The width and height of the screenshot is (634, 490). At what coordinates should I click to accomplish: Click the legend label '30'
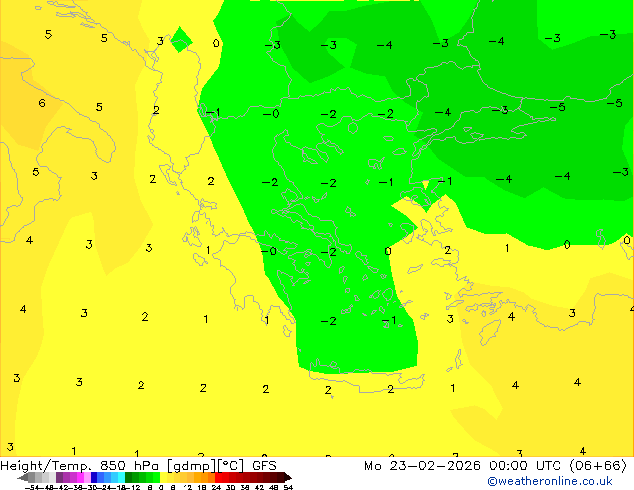230,487
